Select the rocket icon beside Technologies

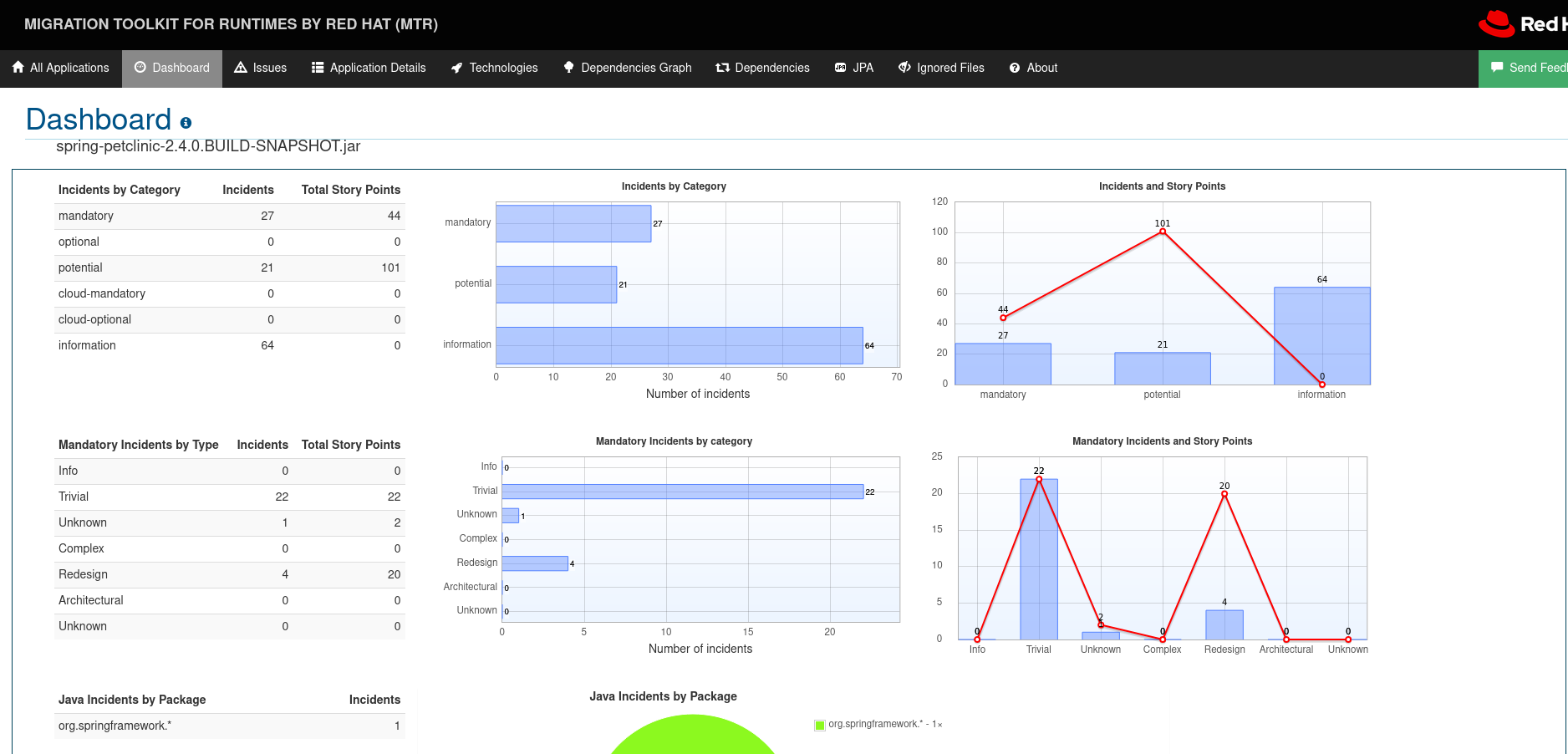(455, 67)
